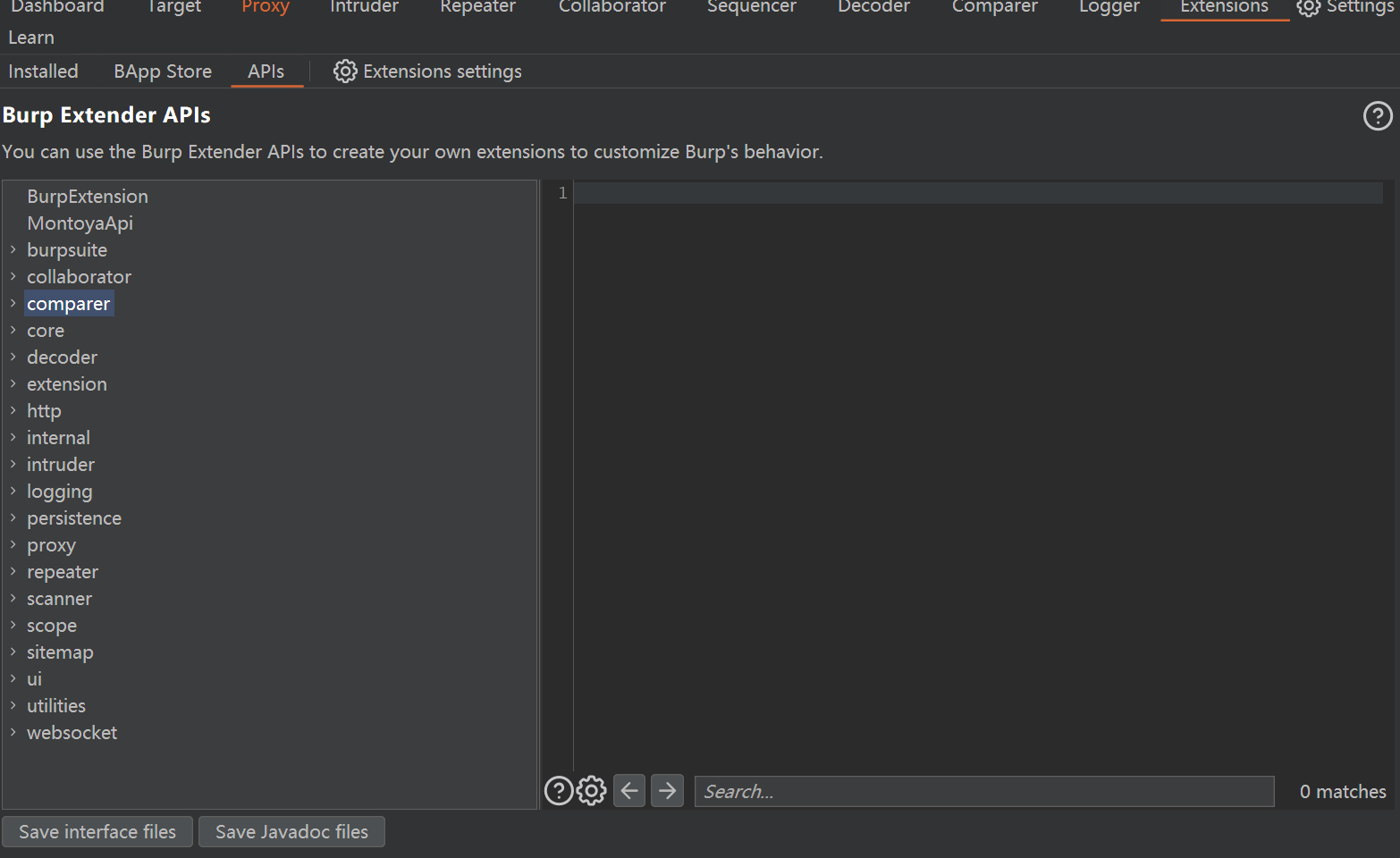Click Save Javadoc files button
Image resolution: width=1400 pixels, height=858 pixels.
[291, 832]
